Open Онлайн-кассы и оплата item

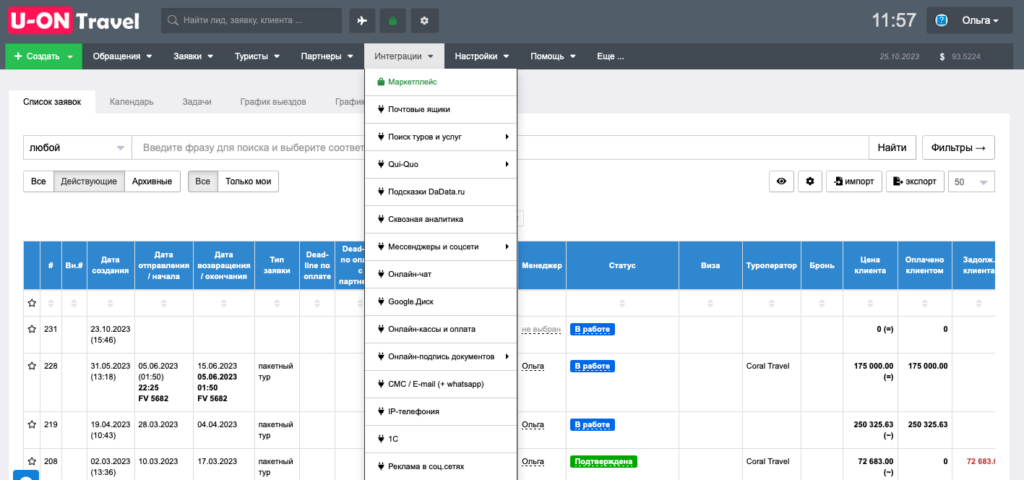[441, 329]
